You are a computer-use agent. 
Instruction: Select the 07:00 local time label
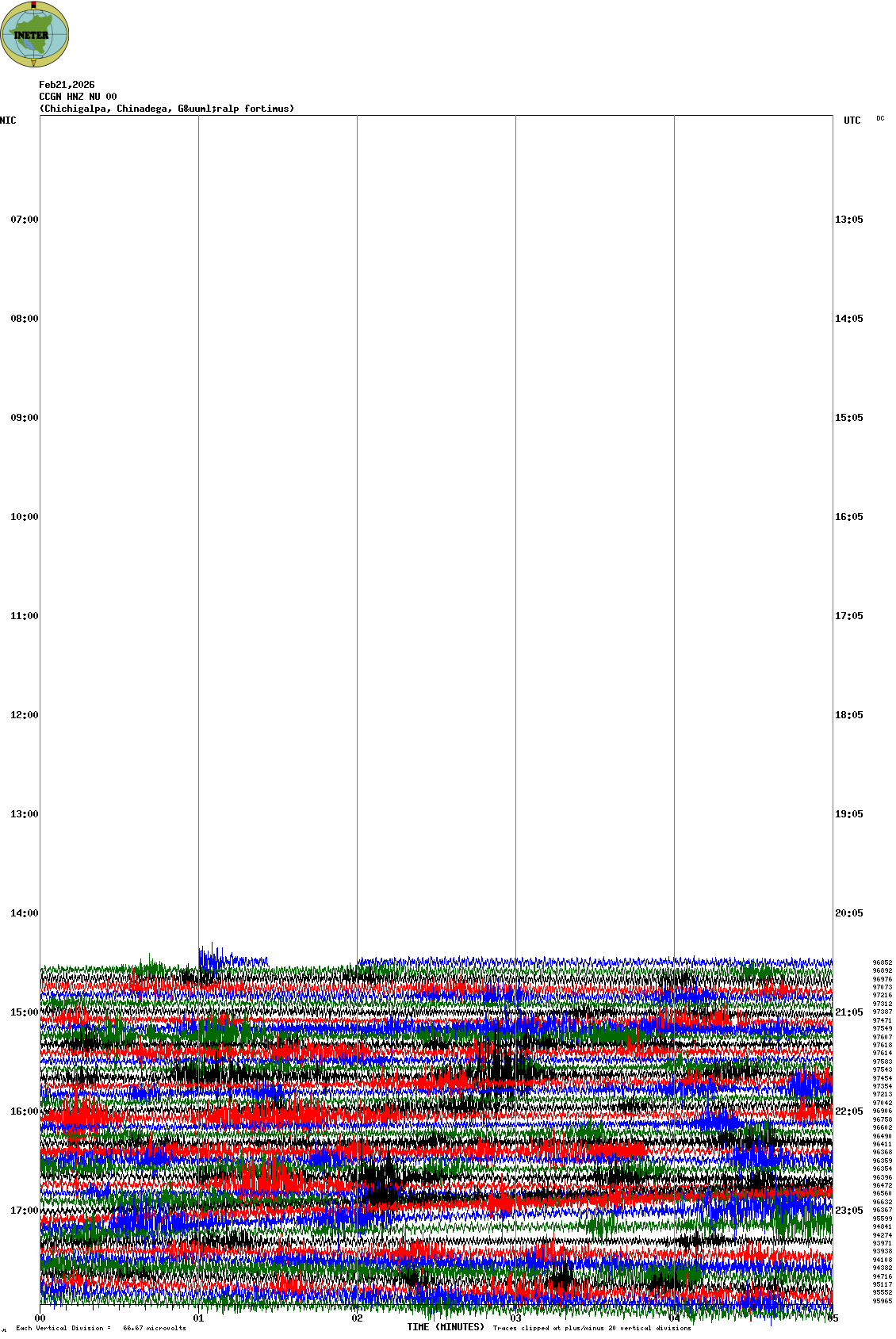tap(24, 220)
